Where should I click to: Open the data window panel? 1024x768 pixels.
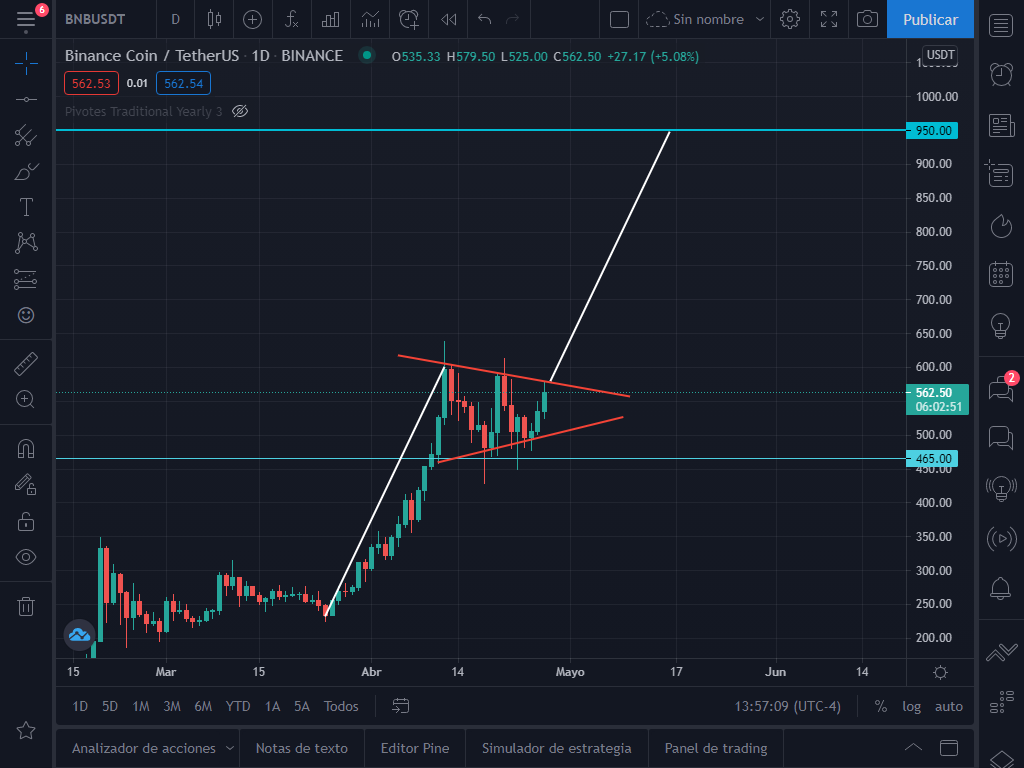1000,174
